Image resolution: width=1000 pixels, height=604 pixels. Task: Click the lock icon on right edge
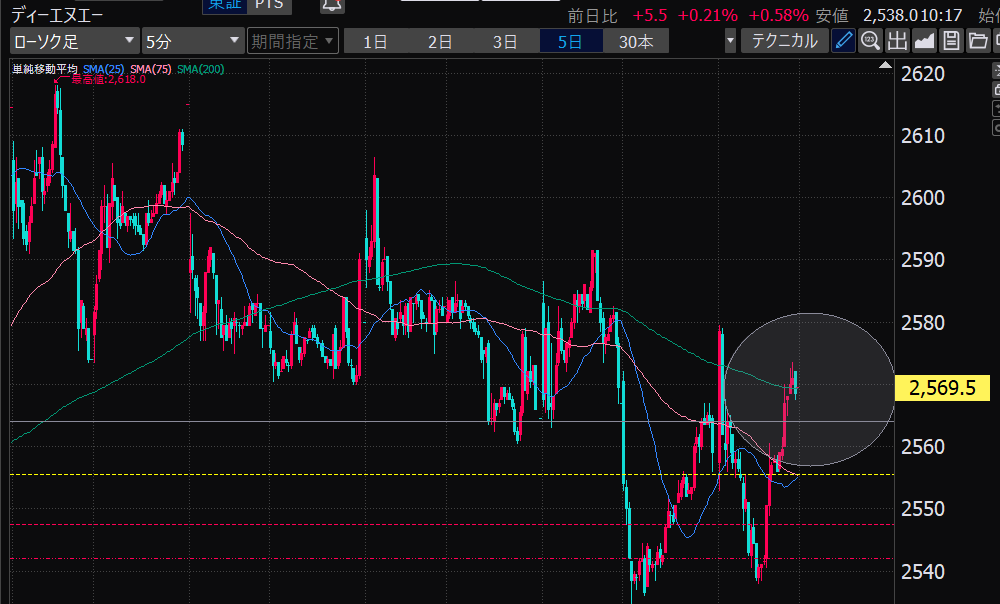click(995, 90)
